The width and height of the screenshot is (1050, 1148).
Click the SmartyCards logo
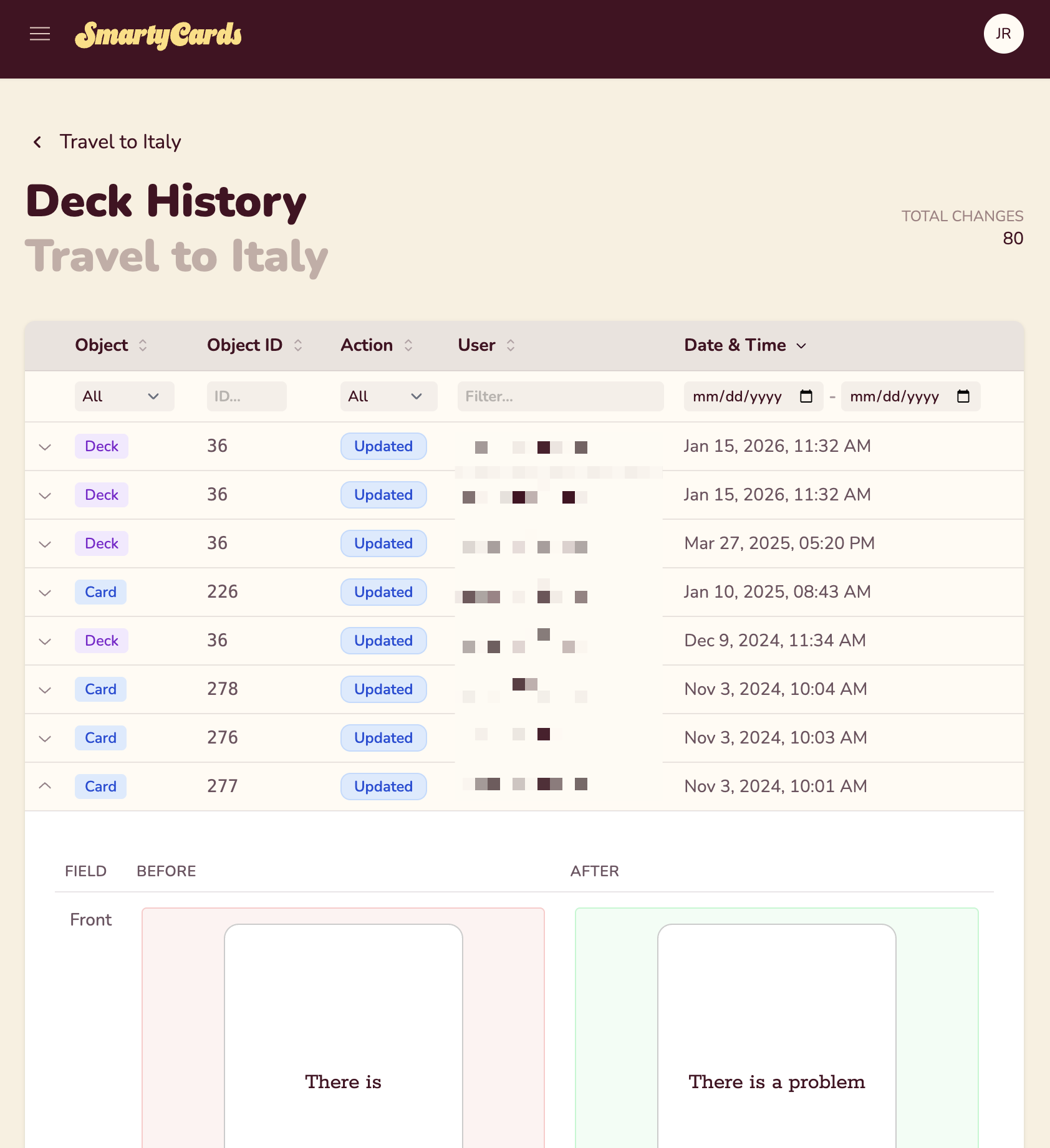tap(158, 35)
